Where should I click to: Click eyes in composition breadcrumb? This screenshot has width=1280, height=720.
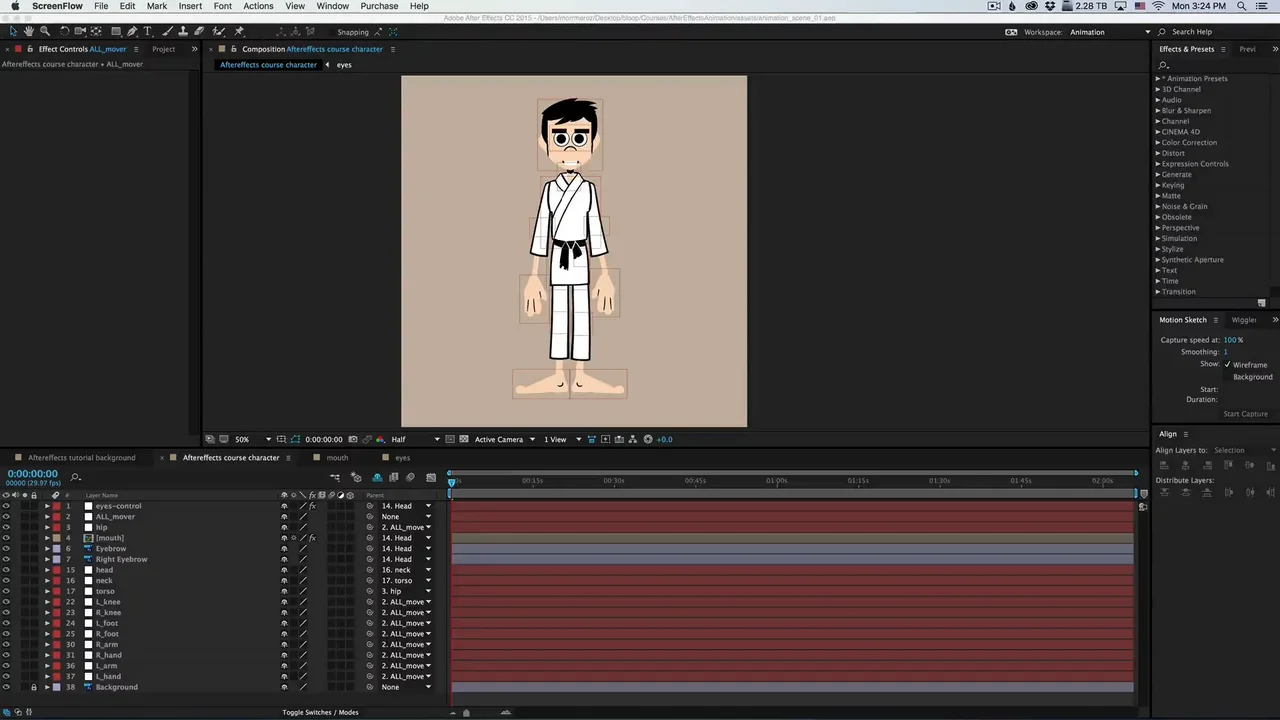344,65
